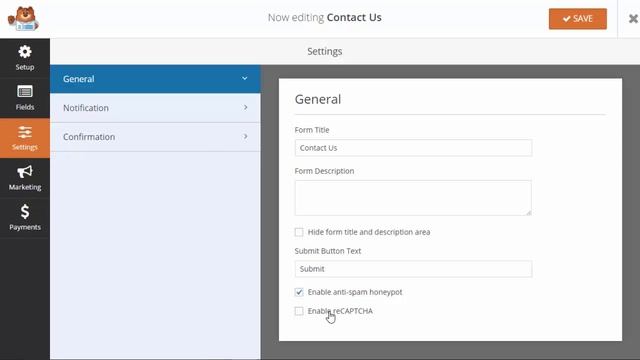The height and width of the screenshot is (360, 640).
Task: Click into the Form Description textarea
Action: tap(413, 198)
